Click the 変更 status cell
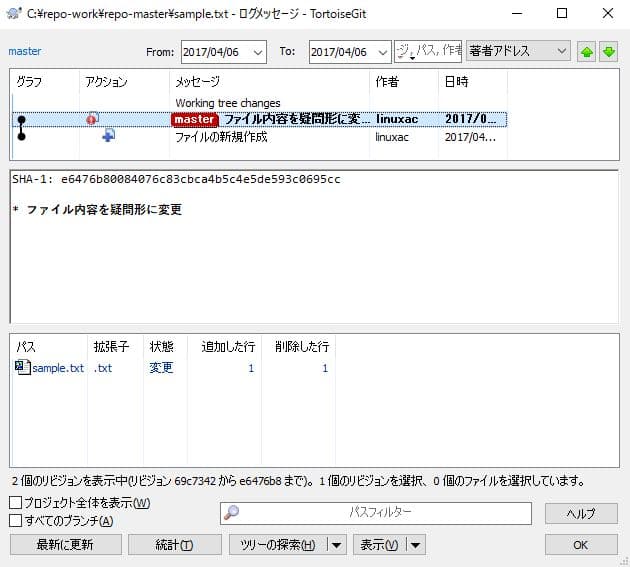The image size is (630, 567). 161,368
